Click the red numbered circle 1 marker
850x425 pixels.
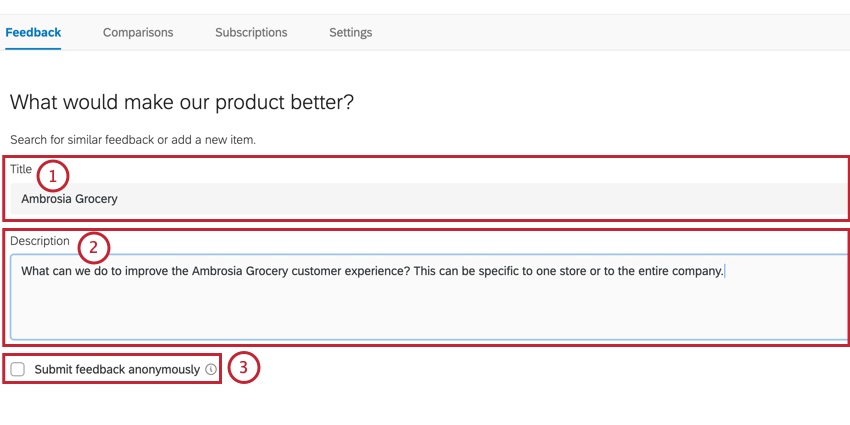(53, 177)
